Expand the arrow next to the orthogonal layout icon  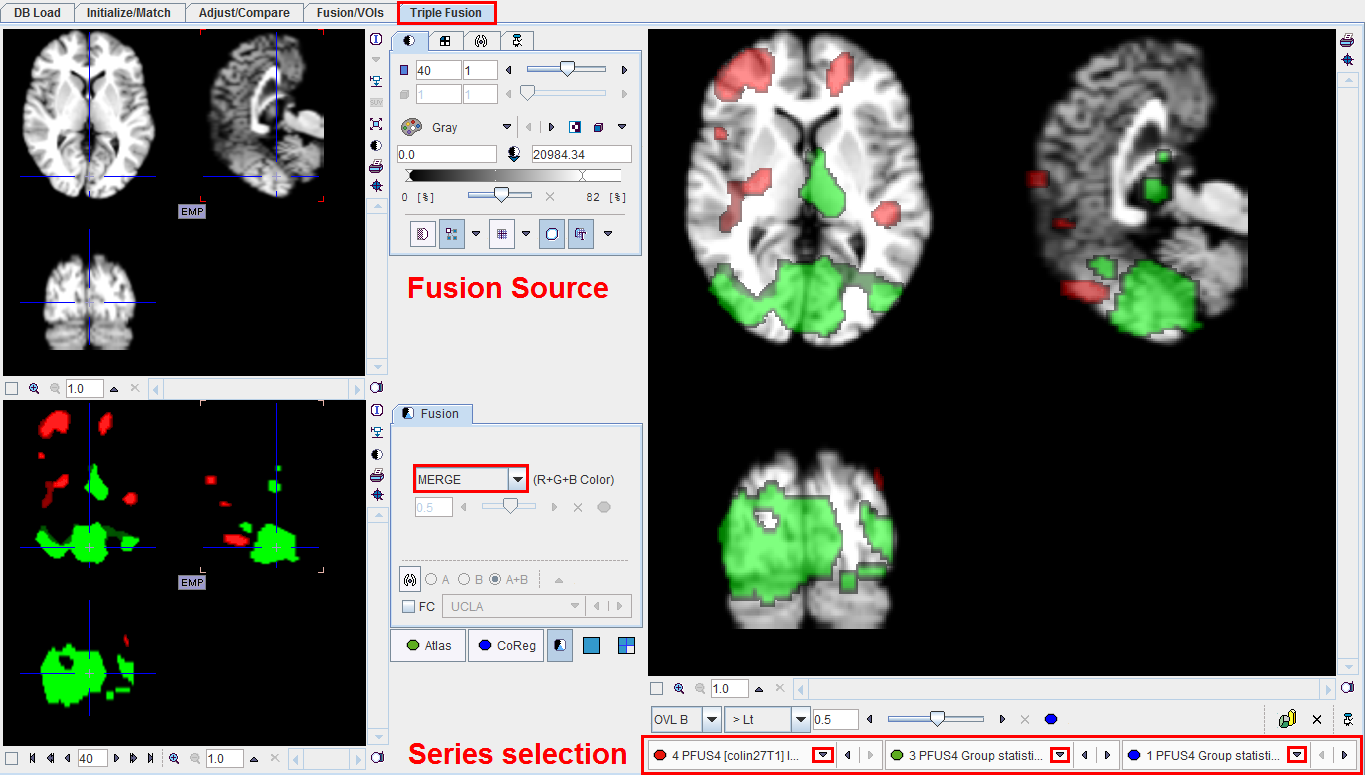(476, 233)
